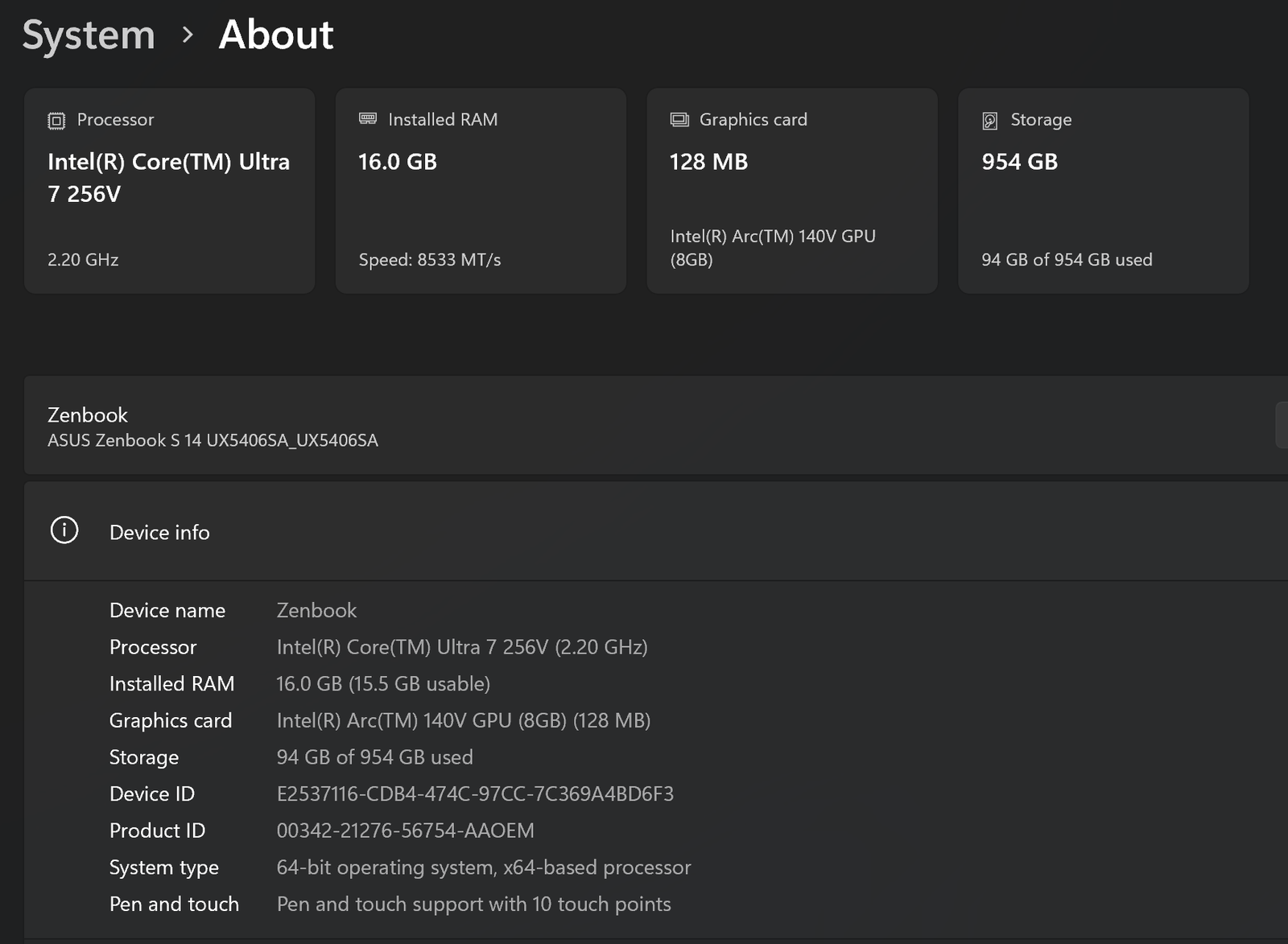Collapse the Device info section header

656,531
